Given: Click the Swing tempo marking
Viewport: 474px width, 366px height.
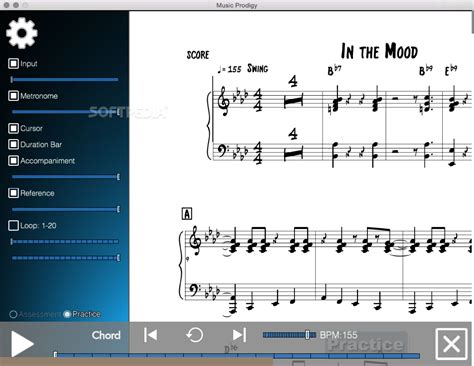Looking at the screenshot, I should 257,69.
